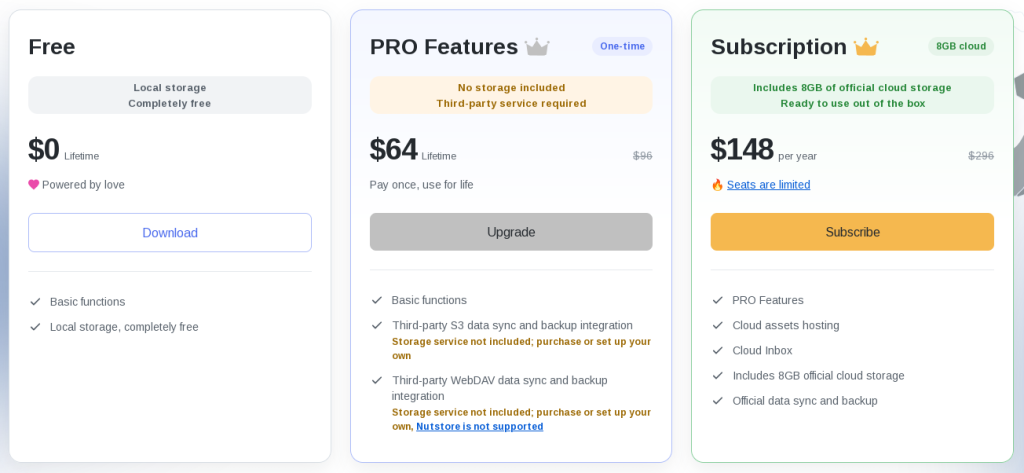
Task: Click the 8GB cloud badge
Action: click(x=961, y=46)
